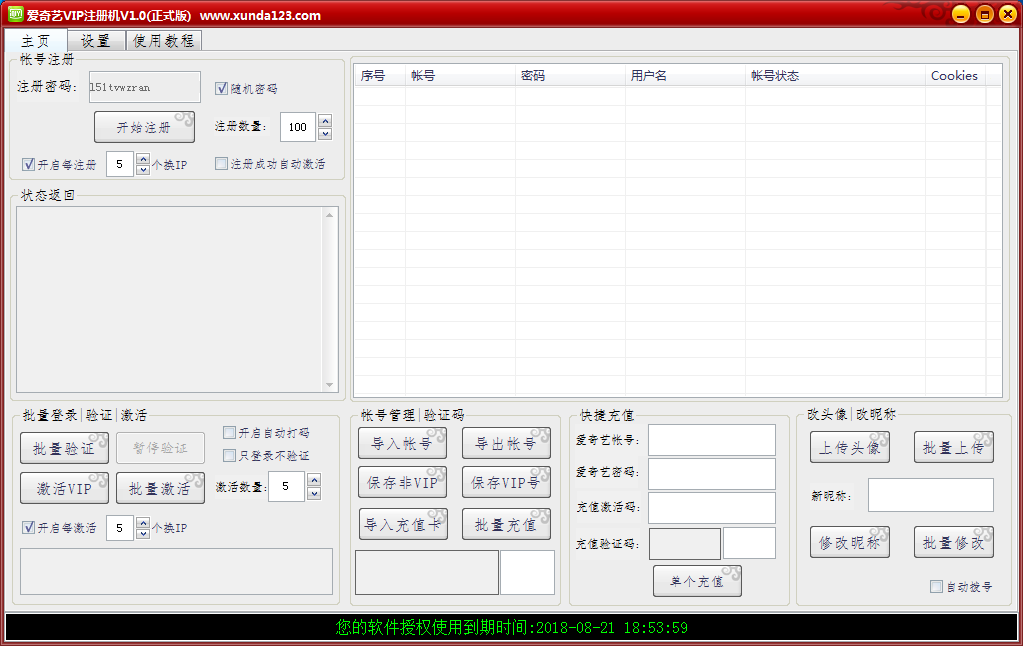This screenshot has width=1023, height=646.
Task: Click inside the 新昵称 nickname input field
Action: (929, 494)
